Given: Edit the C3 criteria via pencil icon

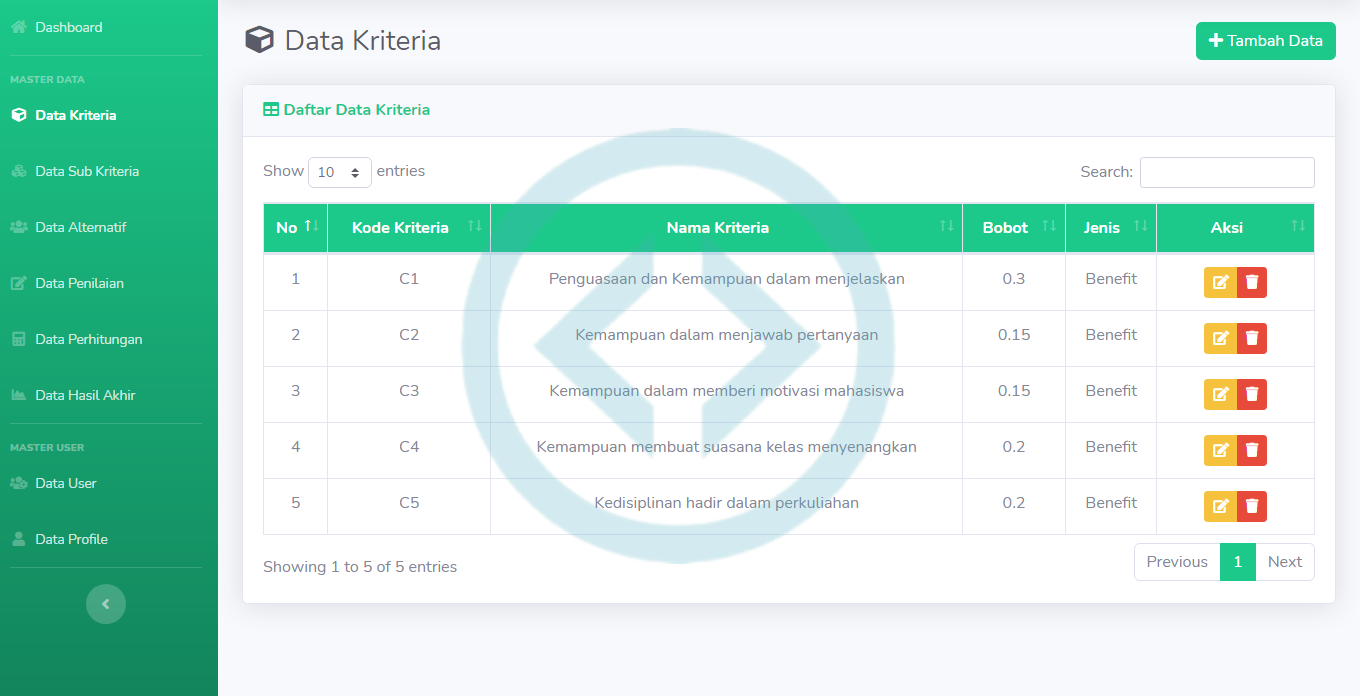Looking at the screenshot, I should click(x=1220, y=395).
